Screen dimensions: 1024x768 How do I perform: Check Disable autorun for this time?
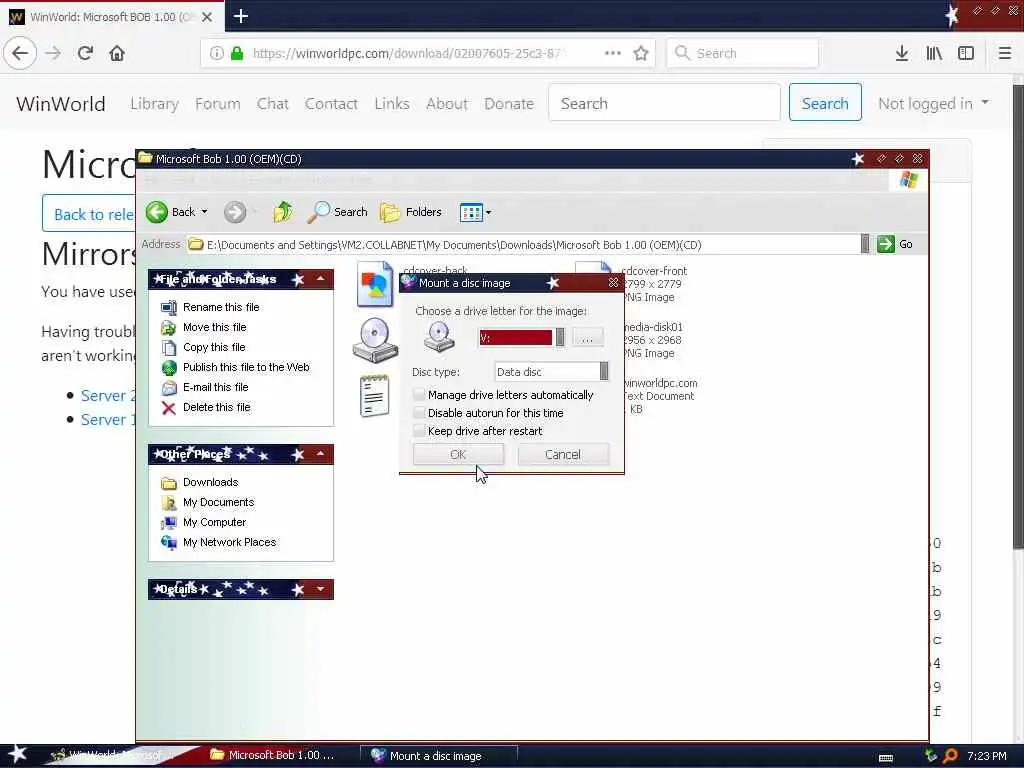(419, 413)
